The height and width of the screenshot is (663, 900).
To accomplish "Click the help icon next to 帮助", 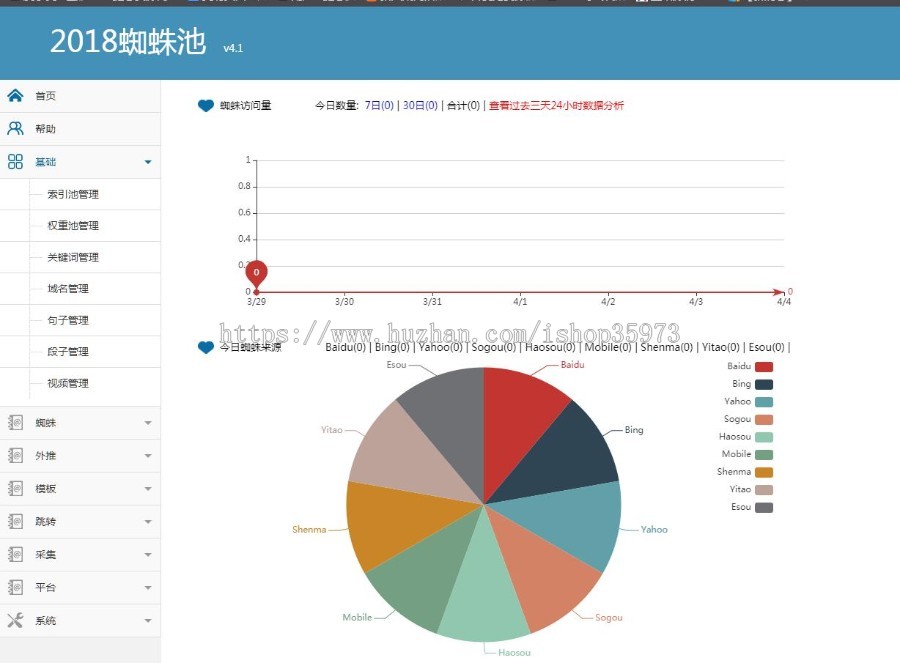I will click(x=14, y=128).
